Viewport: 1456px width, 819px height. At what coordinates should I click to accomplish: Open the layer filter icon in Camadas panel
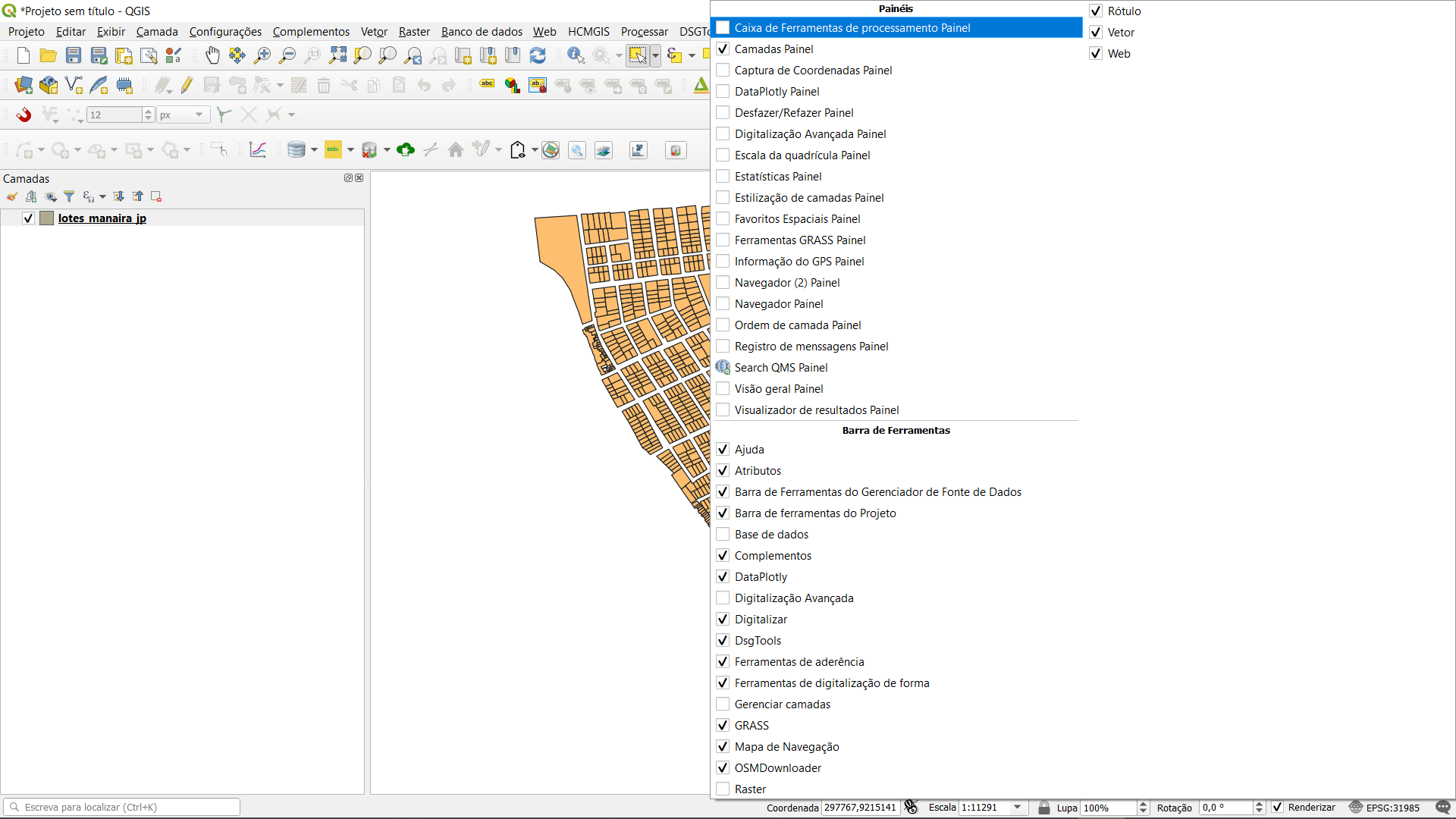pos(69,196)
